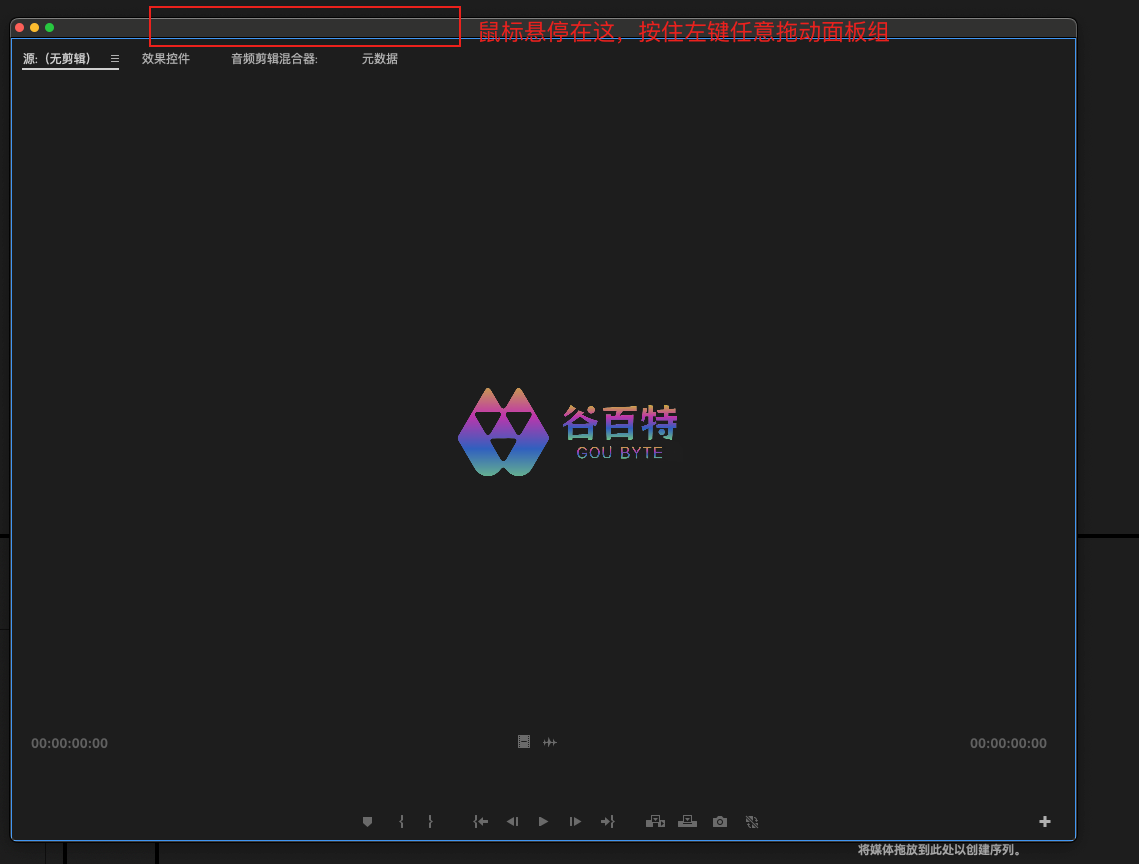The width and height of the screenshot is (1139, 864).
Task: Open the button editor plus icon
Action: point(1045,822)
